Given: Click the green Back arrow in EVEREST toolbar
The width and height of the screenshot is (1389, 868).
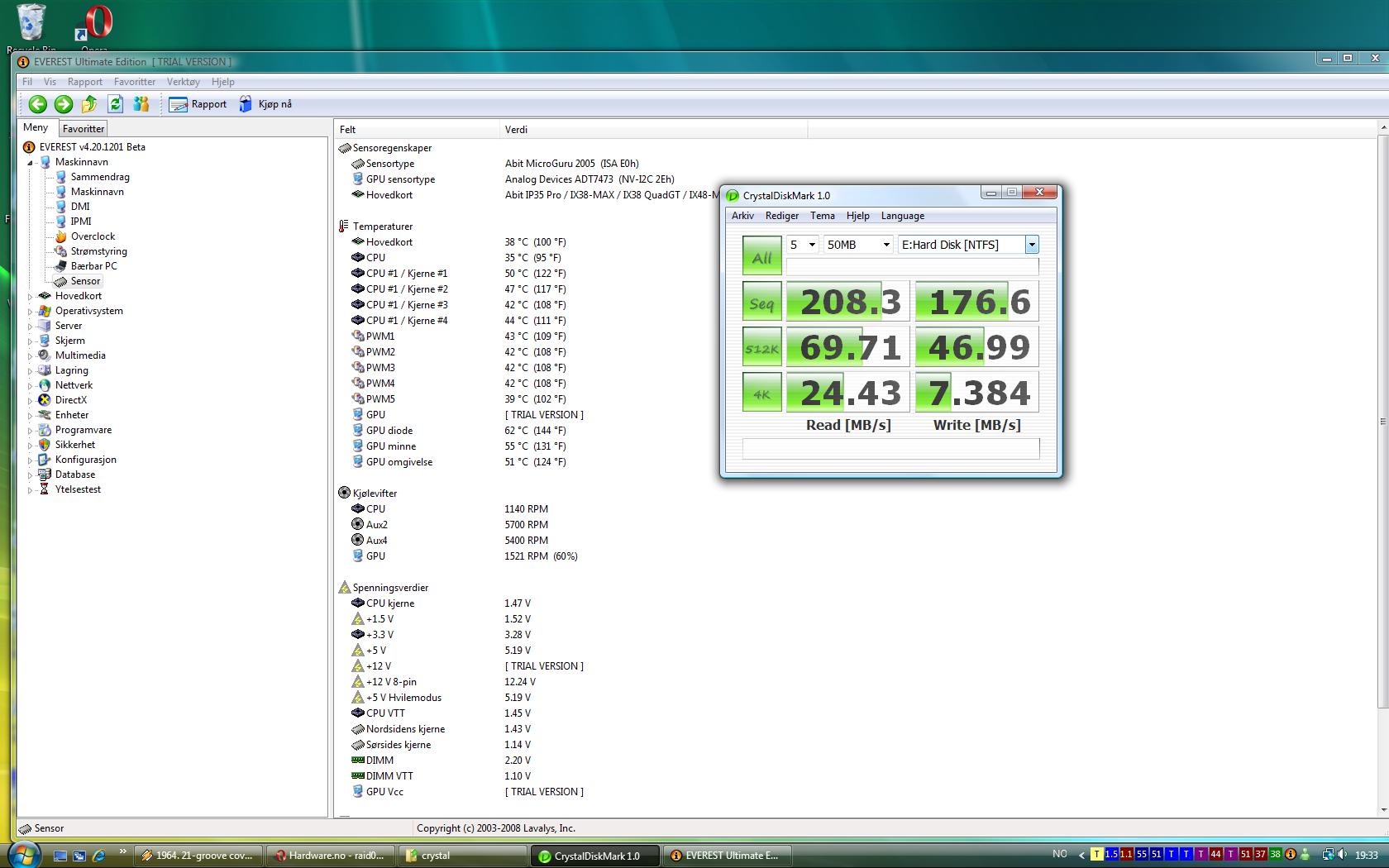Looking at the screenshot, I should pyautogui.click(x=37, y=104).
